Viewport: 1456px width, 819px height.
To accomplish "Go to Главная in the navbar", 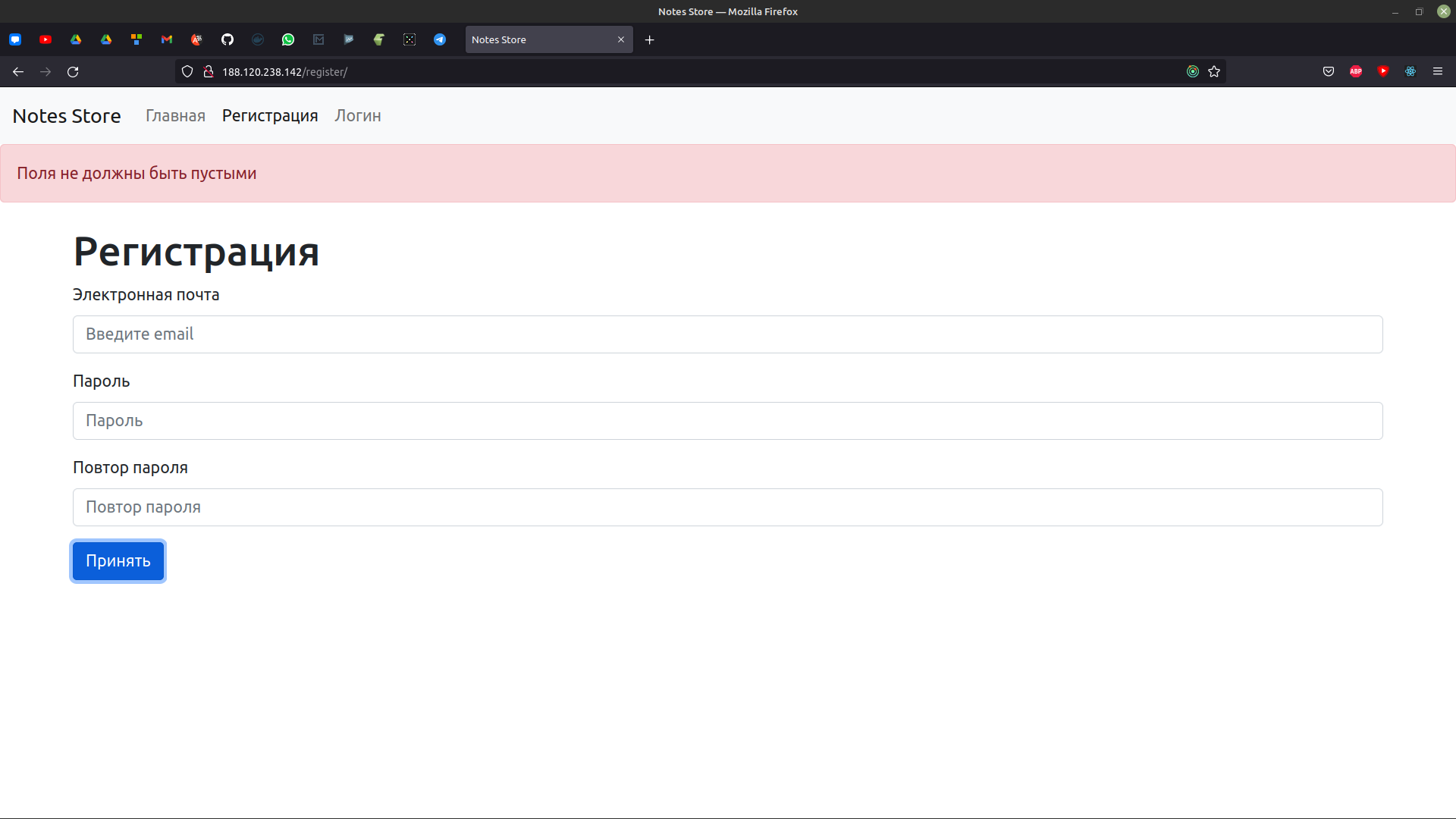I will pos(175,116).
